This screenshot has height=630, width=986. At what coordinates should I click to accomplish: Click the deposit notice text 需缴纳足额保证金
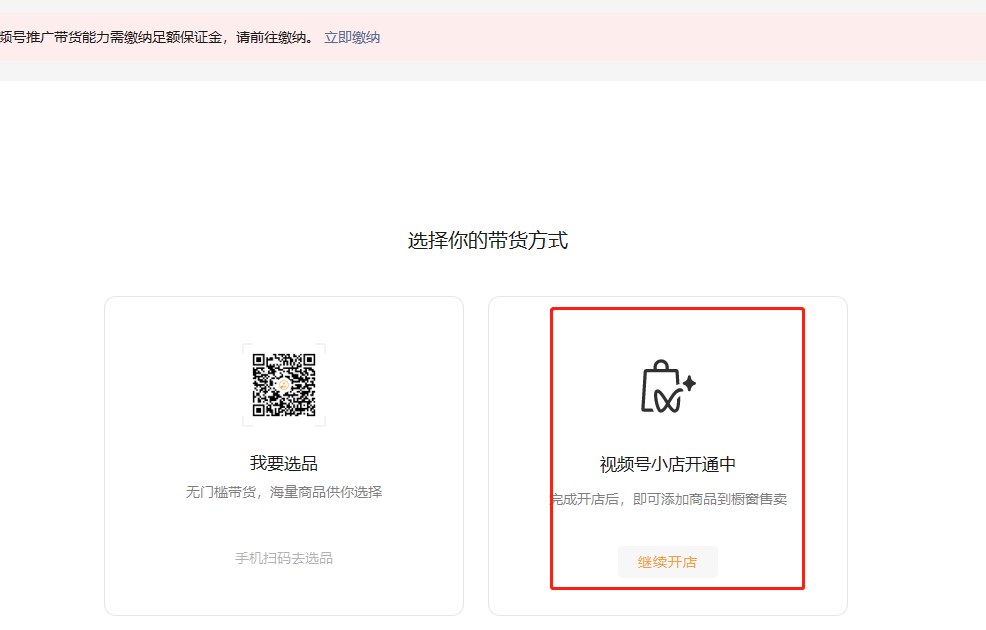click(x=166, y=38)
